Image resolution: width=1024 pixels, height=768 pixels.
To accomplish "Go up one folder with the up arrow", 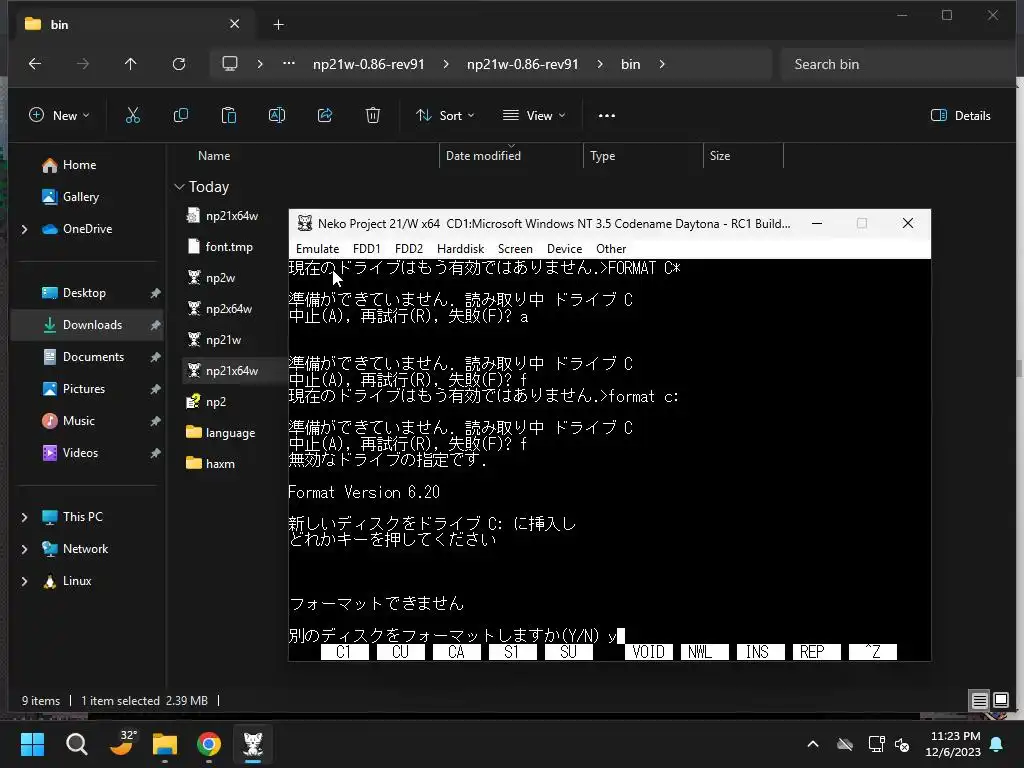I will coord(131,64).
